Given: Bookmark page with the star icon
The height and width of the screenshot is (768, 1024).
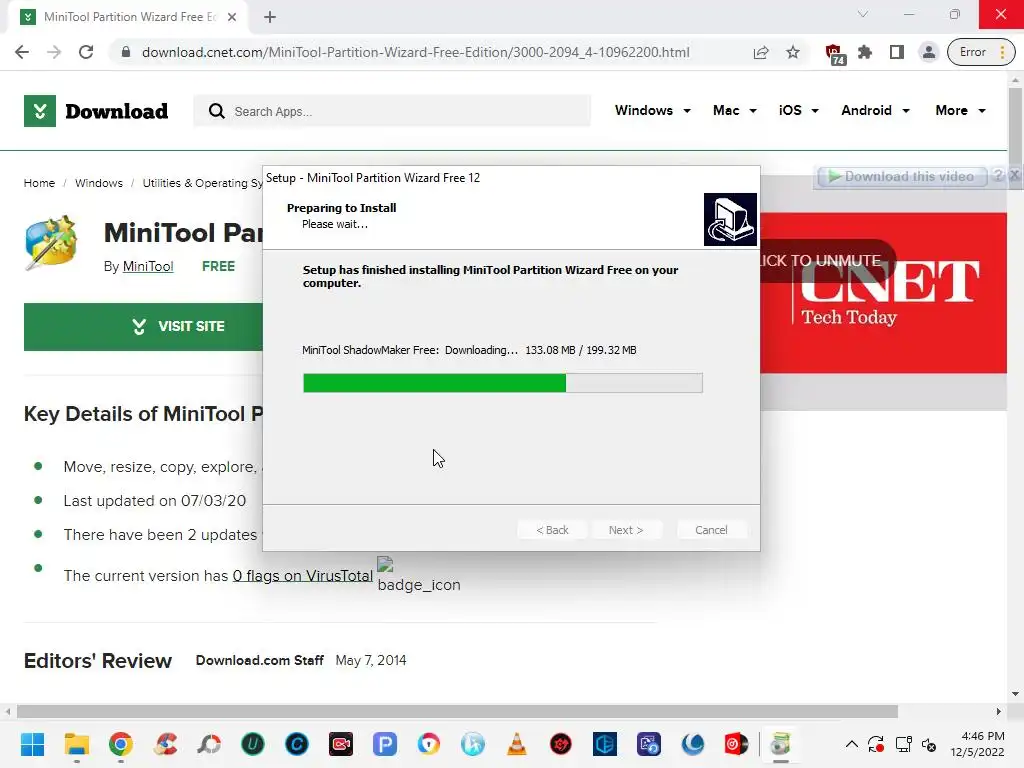Looking at the screenshot, I should [x=793, y=52].
